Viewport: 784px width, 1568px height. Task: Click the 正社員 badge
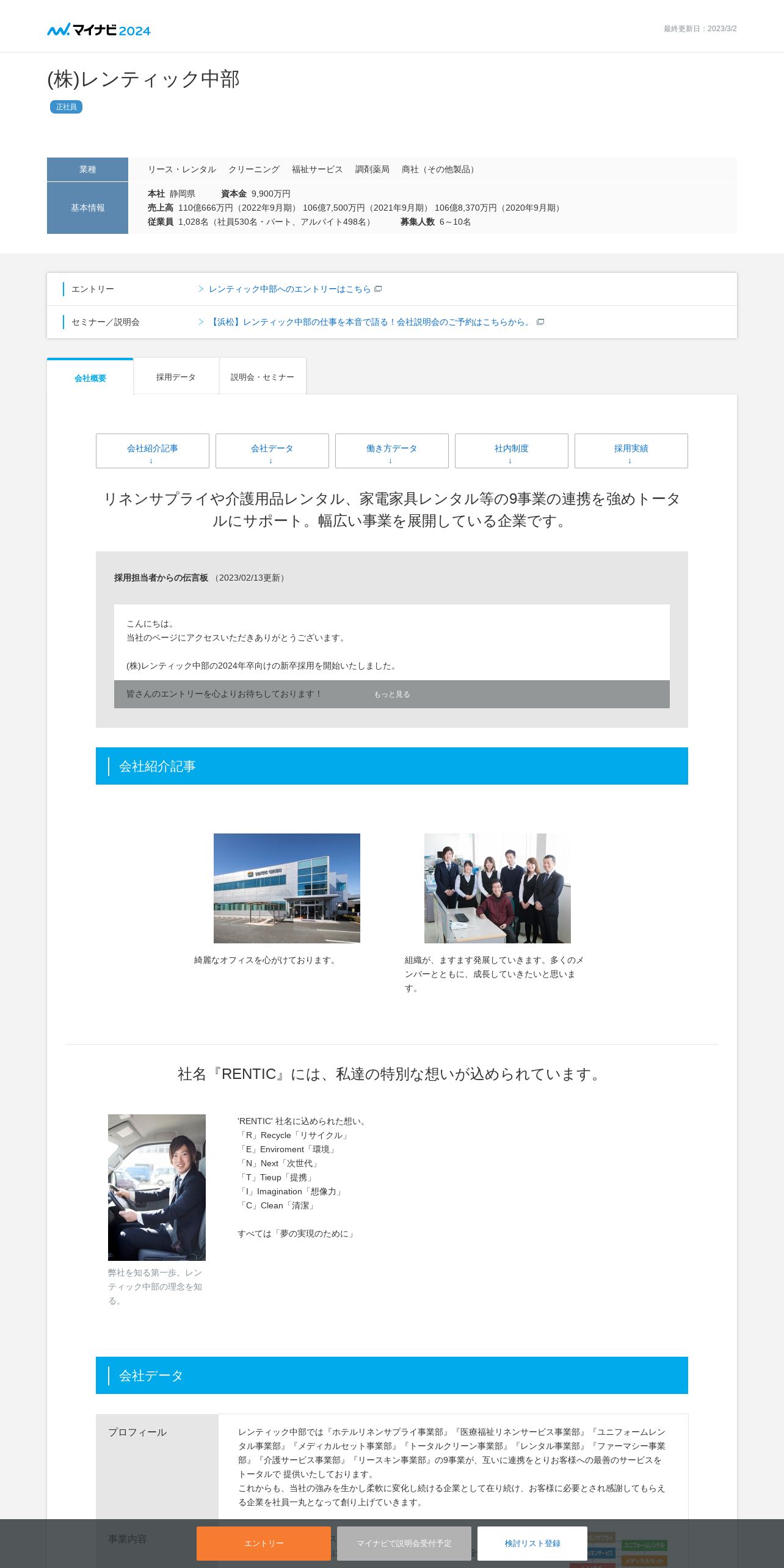point(66,107)
